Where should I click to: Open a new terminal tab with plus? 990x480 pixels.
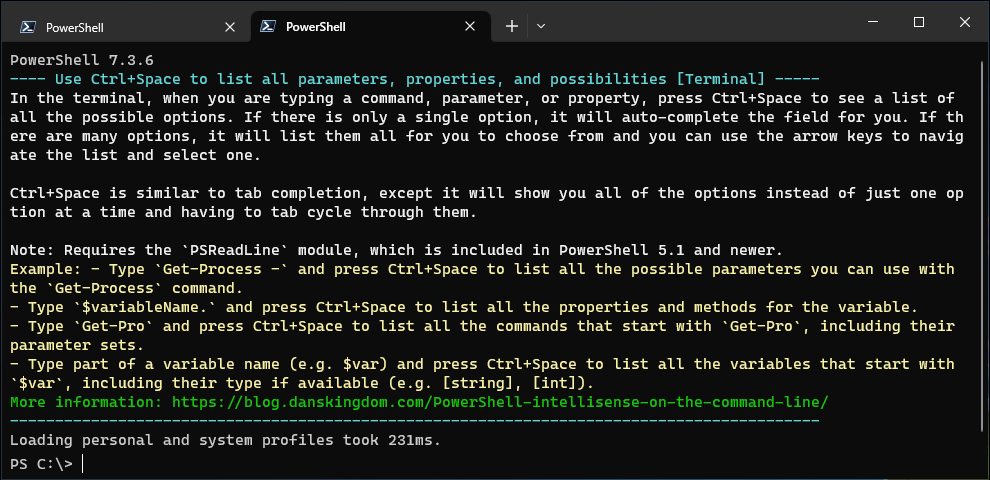point(512,26)
